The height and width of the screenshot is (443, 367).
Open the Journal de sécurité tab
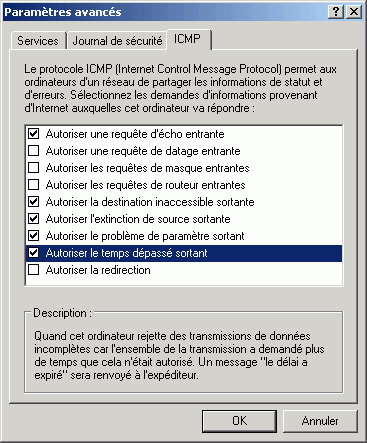(117, 41)
